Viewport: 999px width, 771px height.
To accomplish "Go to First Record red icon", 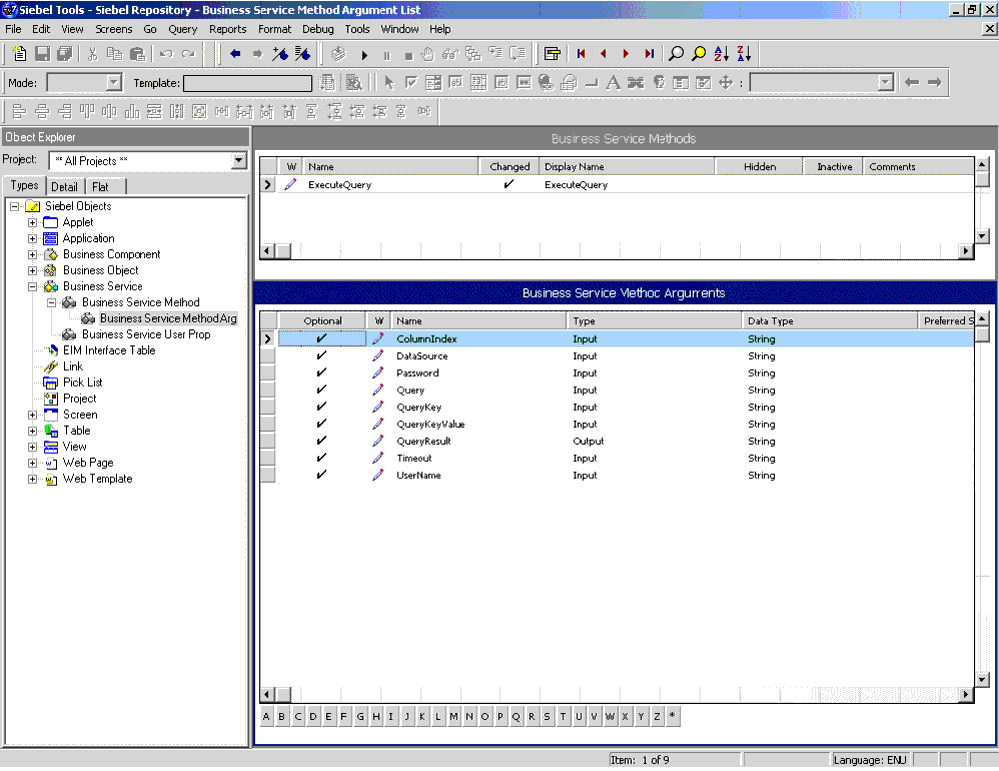I will [581, 54].
